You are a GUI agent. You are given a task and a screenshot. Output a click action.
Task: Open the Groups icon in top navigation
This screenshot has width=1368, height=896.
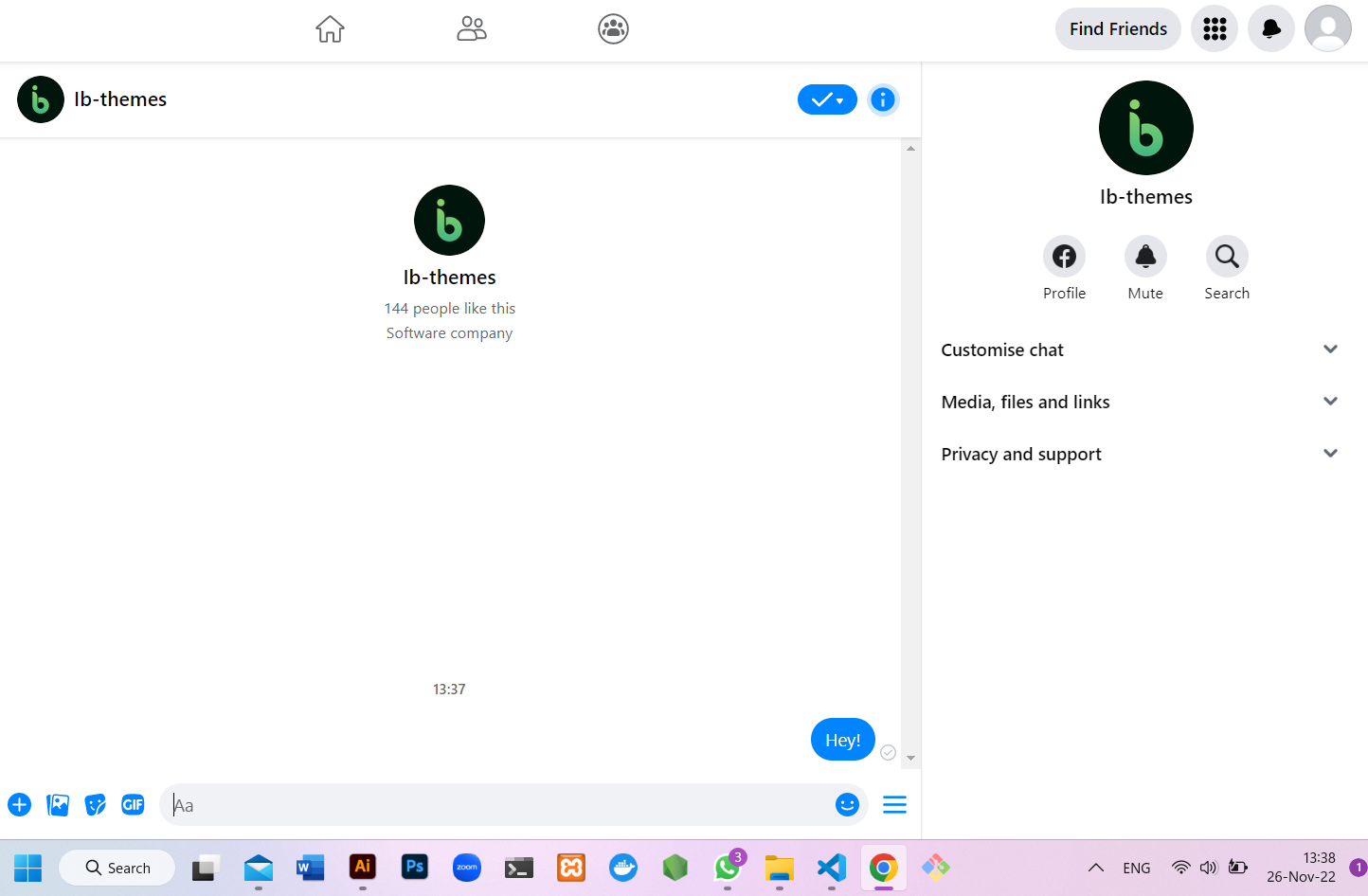pyautogui.click(x=614, y=28)
